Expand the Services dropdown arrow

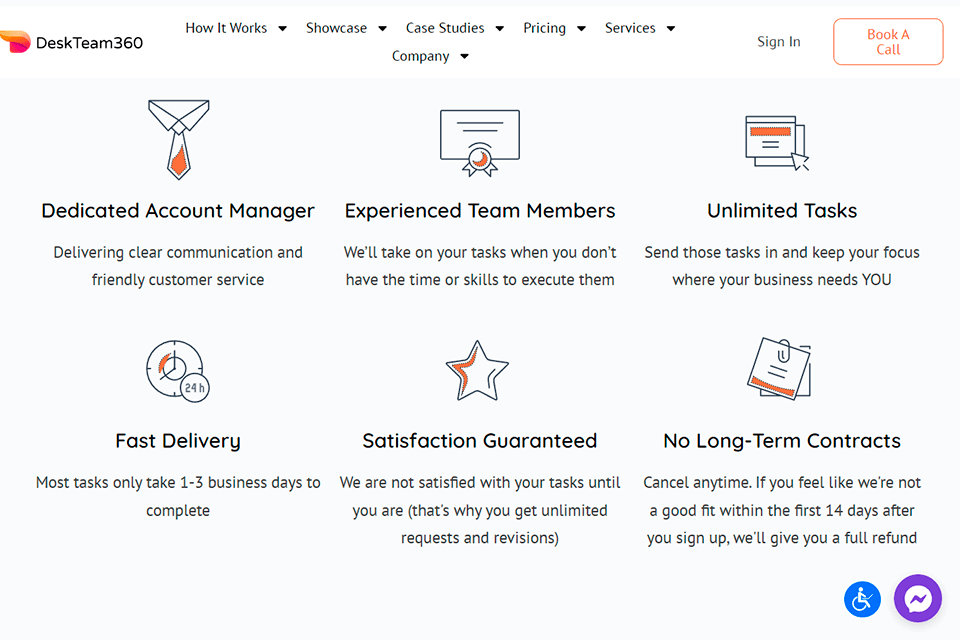670,28
